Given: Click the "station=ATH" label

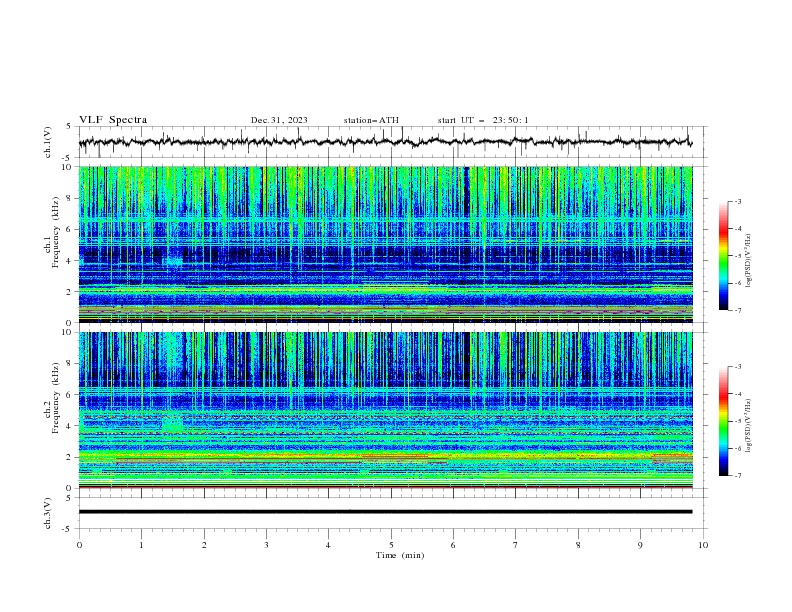Looking at the screenshot, I should (x=371, y=120).
